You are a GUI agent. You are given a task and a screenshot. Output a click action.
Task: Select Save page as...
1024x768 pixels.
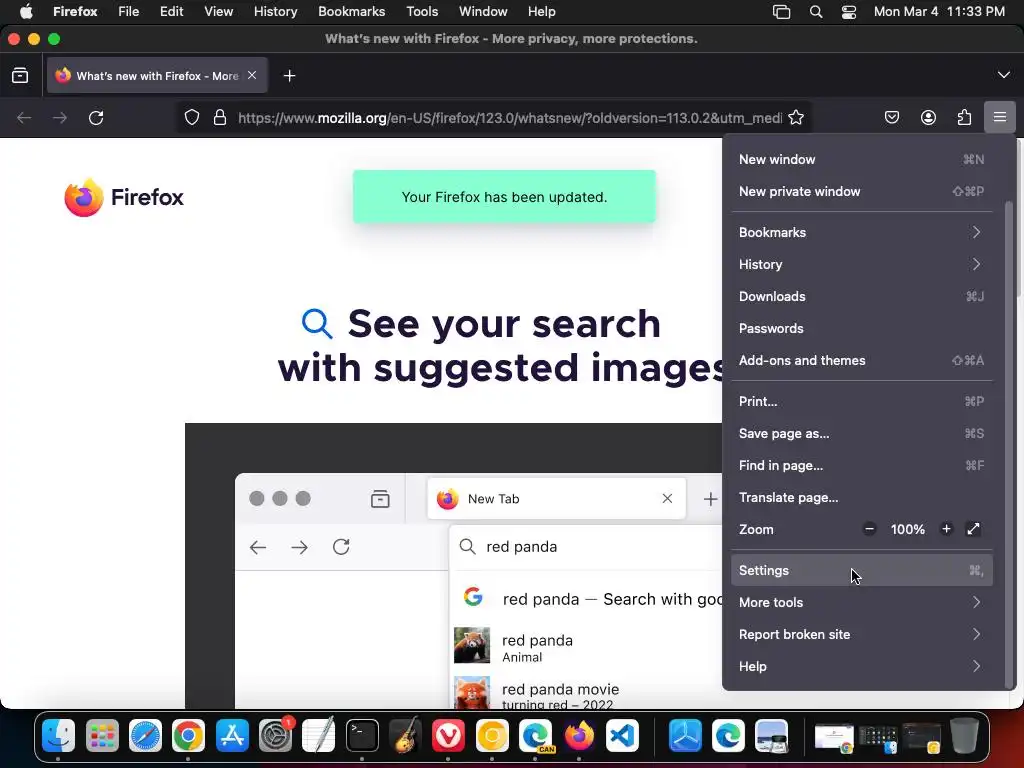pos(861,434)
